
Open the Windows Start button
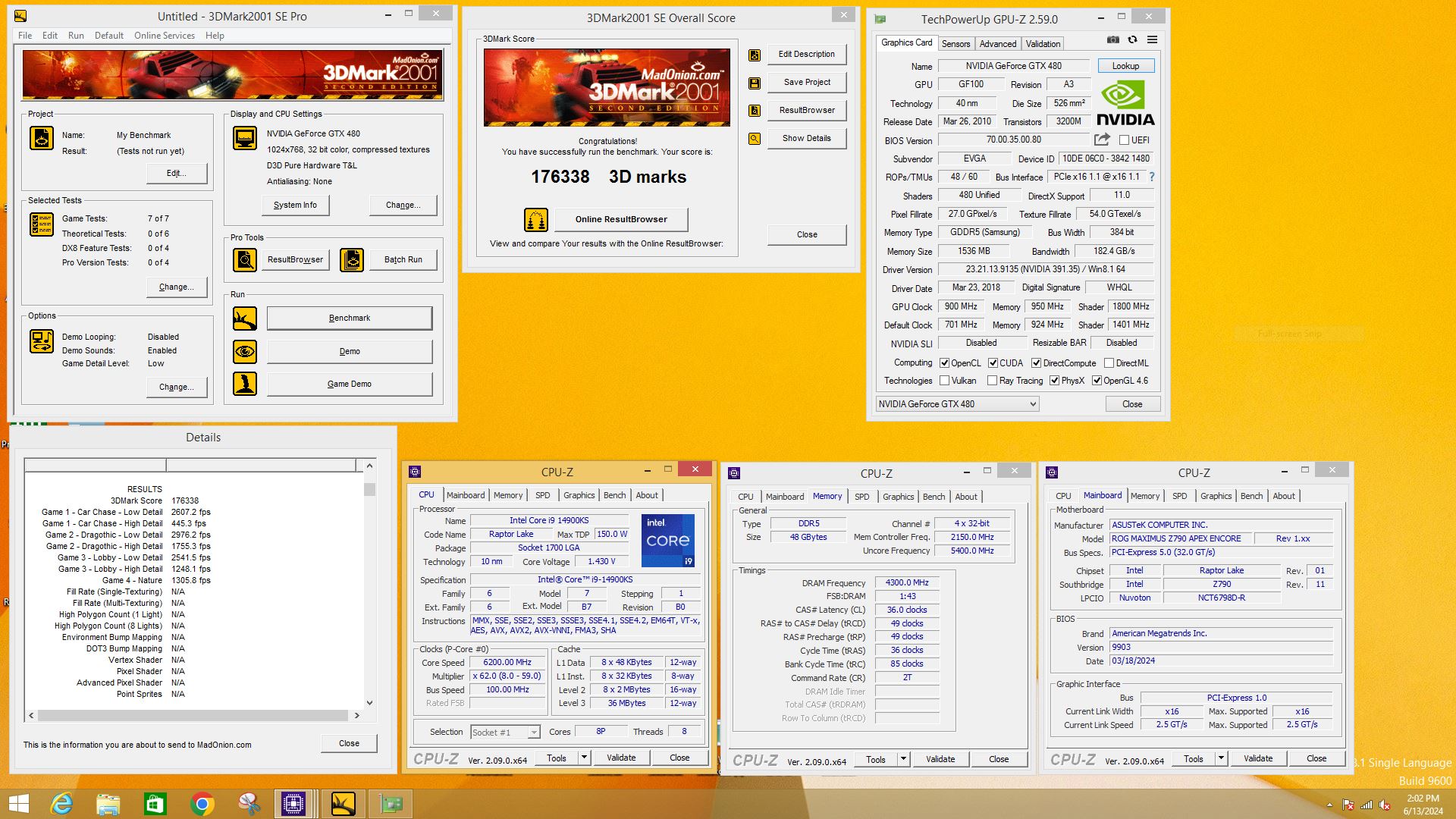click(x=18, y=804)
